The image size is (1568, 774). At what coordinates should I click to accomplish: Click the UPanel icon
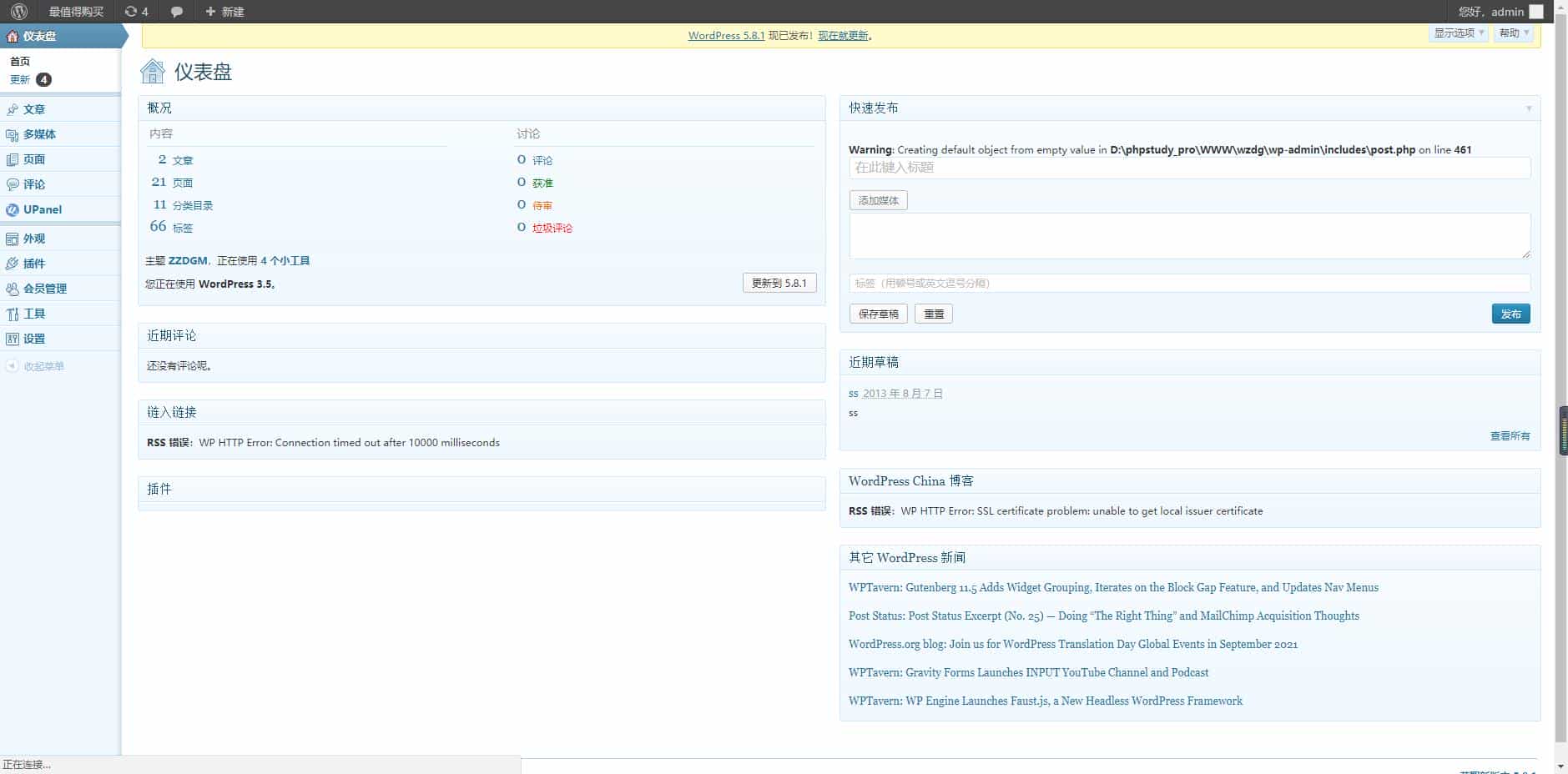coord(12,209)
